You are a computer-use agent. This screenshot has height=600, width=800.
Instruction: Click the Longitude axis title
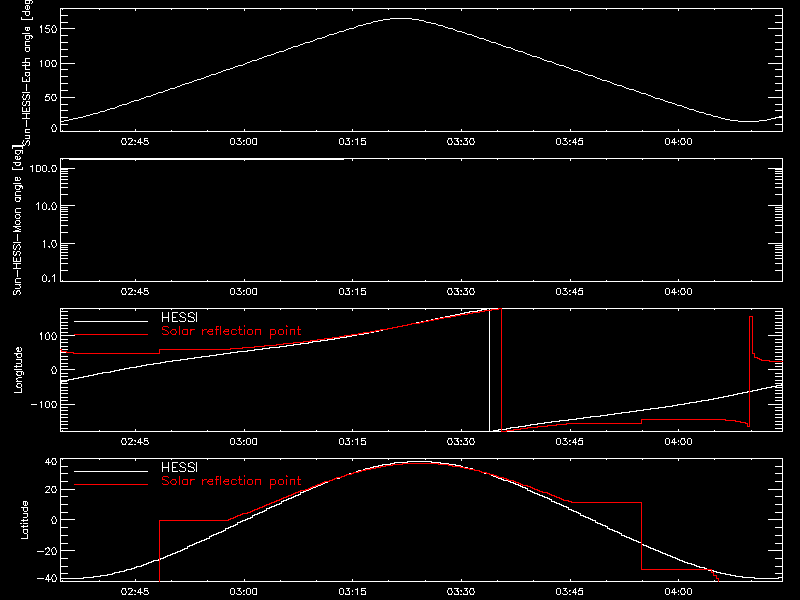[x=18, y=370]
